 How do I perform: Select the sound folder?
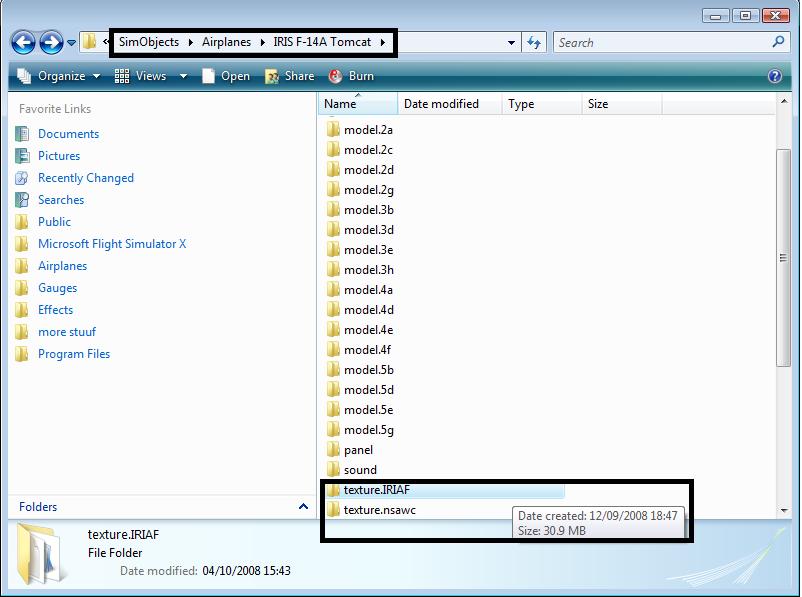tap(360, 470)
